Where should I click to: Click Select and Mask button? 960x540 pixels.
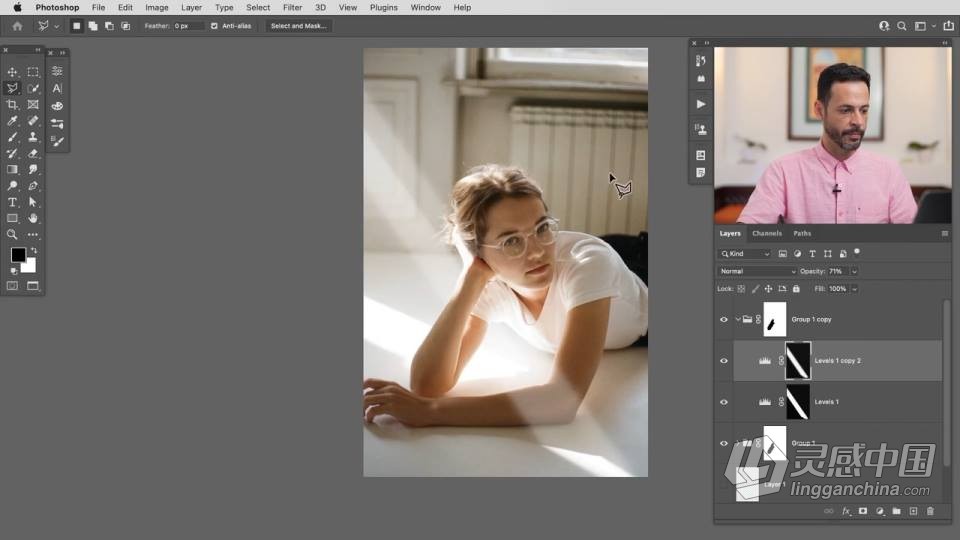[x=299, y=26]
